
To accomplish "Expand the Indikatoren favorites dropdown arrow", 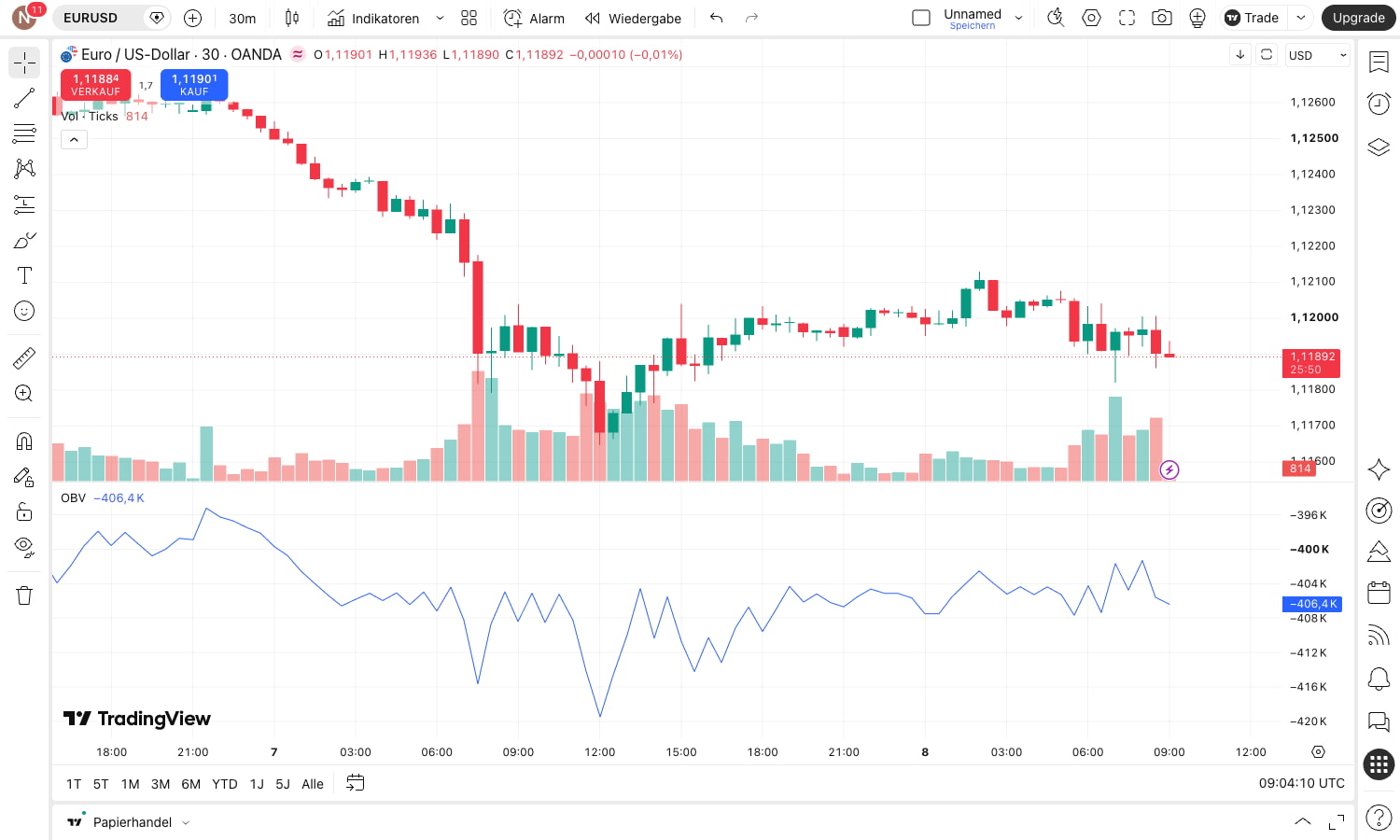I will 440,18.
